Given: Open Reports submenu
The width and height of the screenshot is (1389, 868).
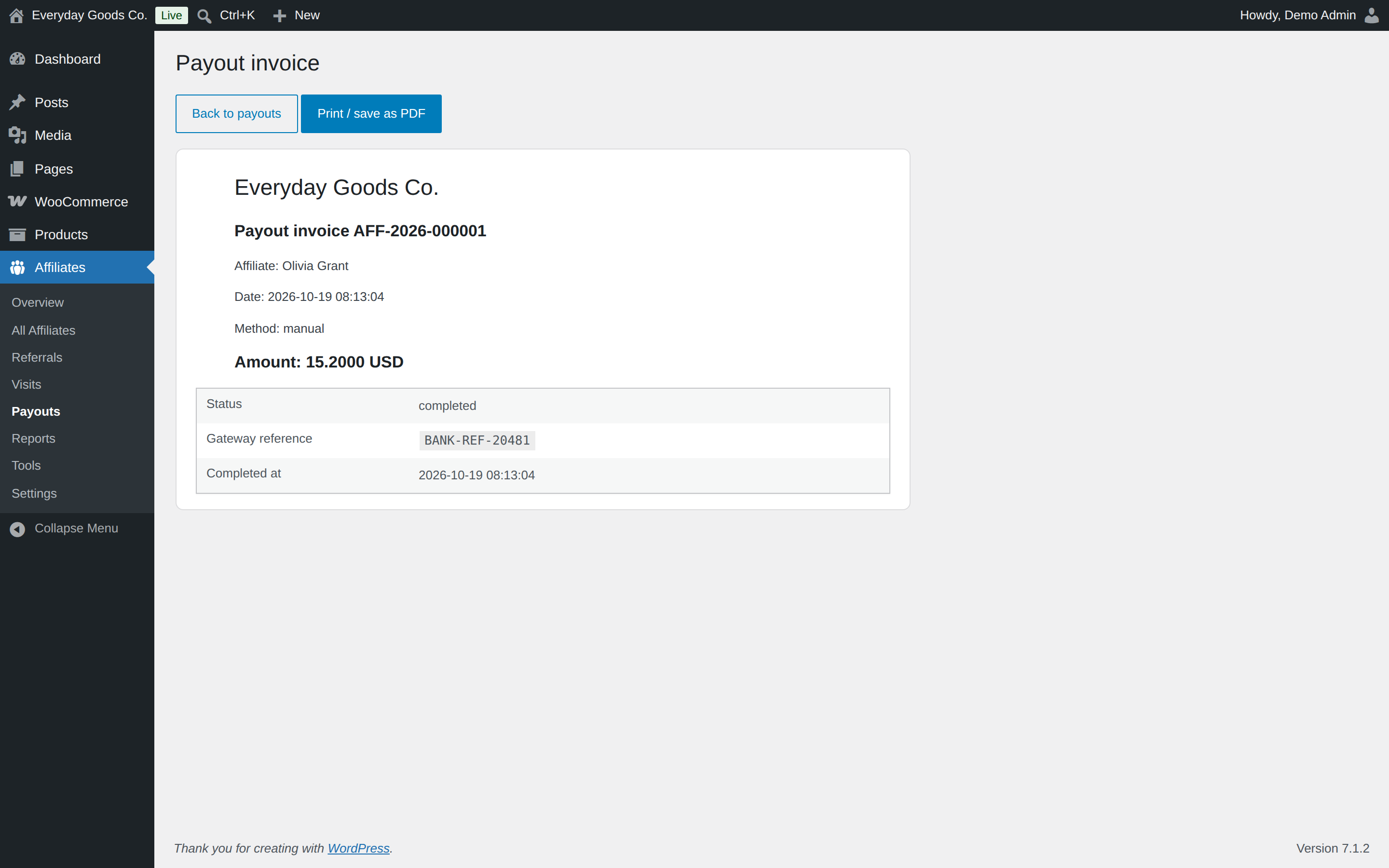Looking at the screenshot, I should click(33, 438).
